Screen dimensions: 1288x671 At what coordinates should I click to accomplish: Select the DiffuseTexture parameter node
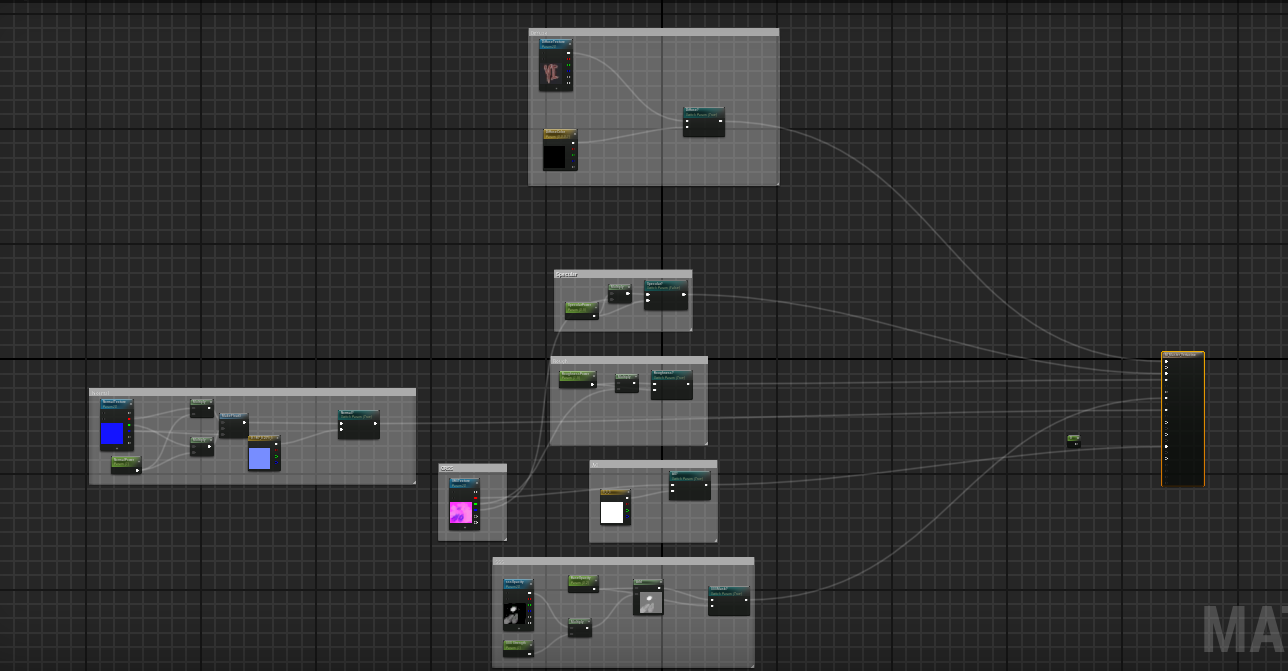556,65
